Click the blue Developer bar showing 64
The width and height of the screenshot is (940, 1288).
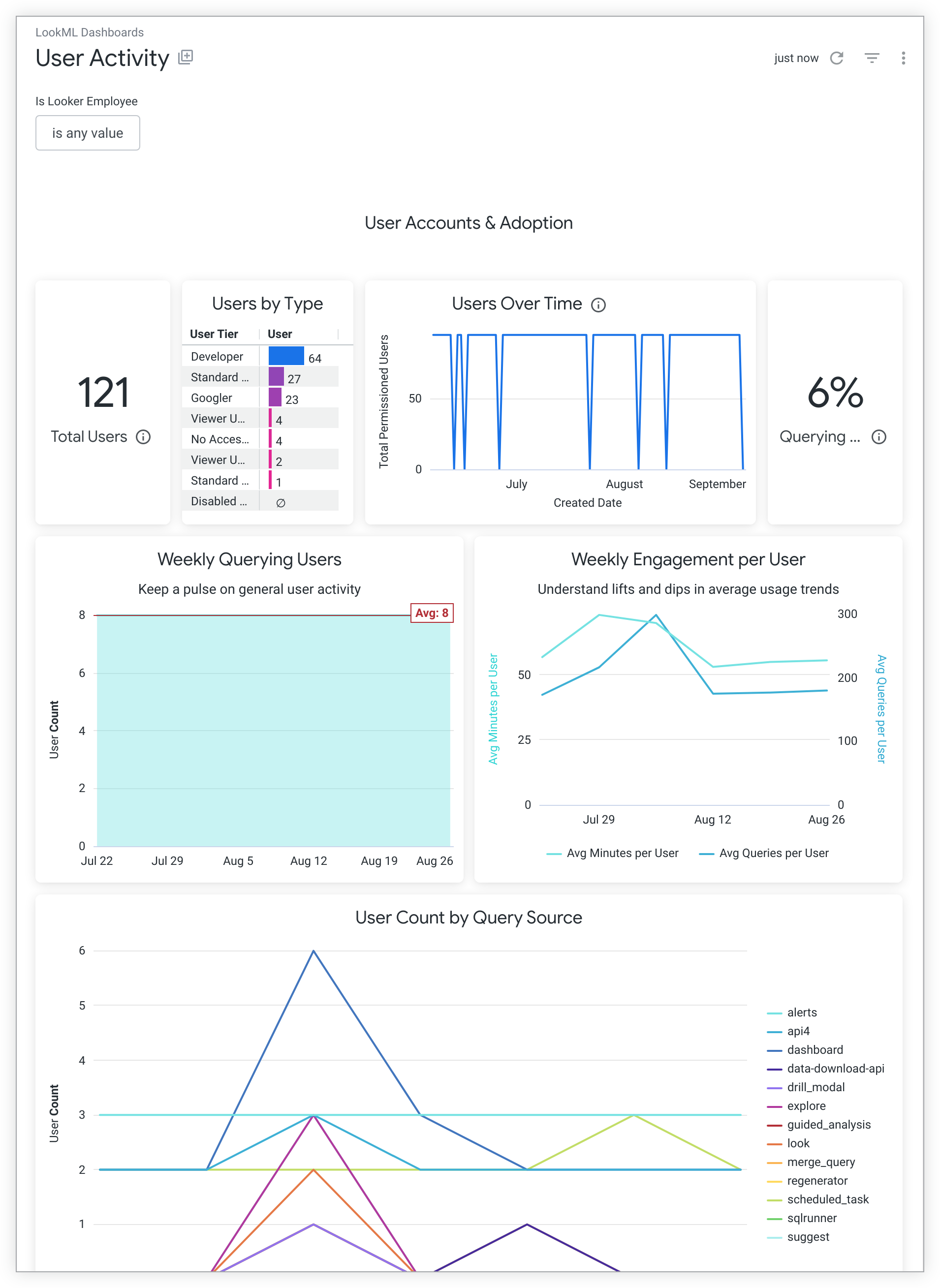pos(286,357)
